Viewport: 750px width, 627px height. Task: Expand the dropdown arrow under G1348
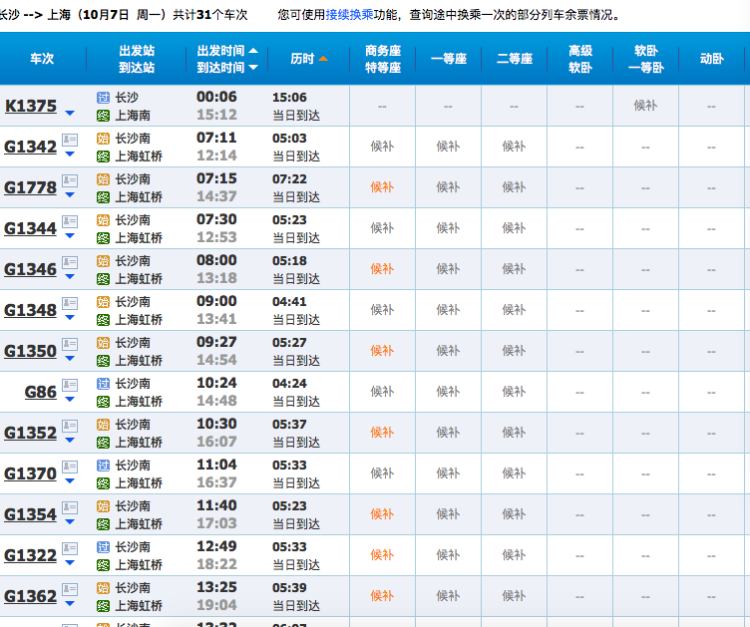point(69,318)
